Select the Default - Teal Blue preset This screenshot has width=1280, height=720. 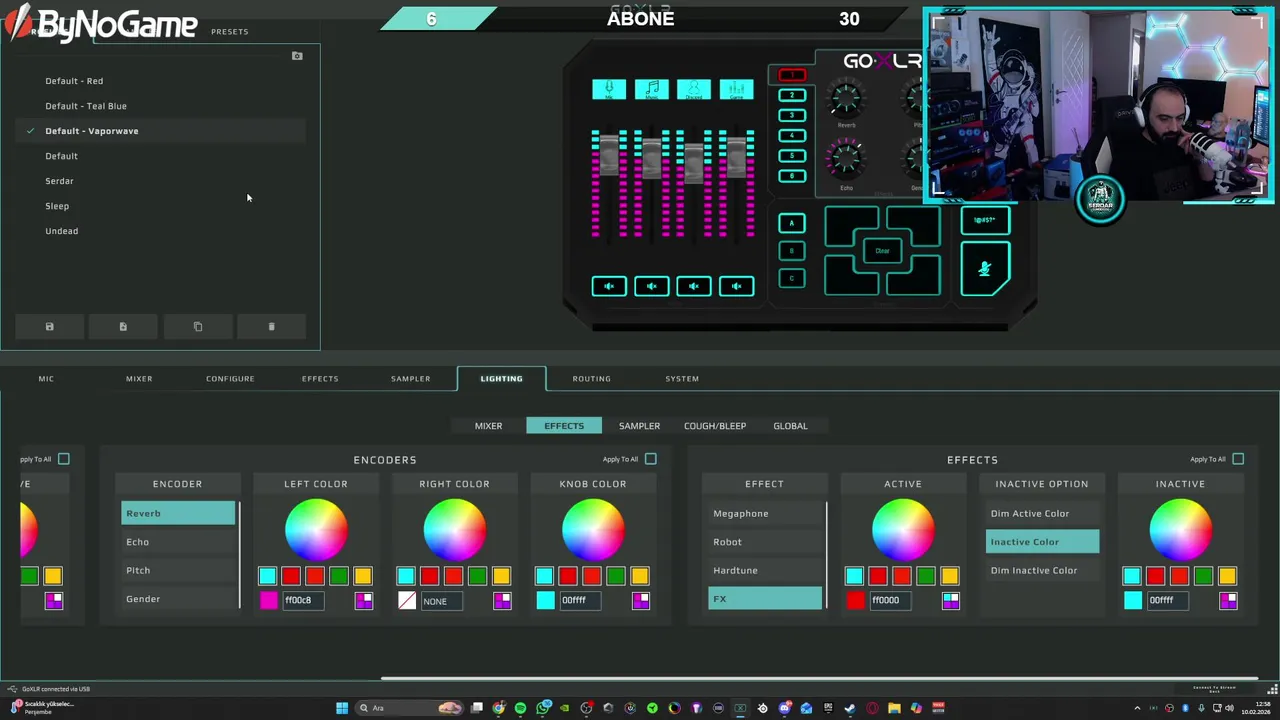160,106
